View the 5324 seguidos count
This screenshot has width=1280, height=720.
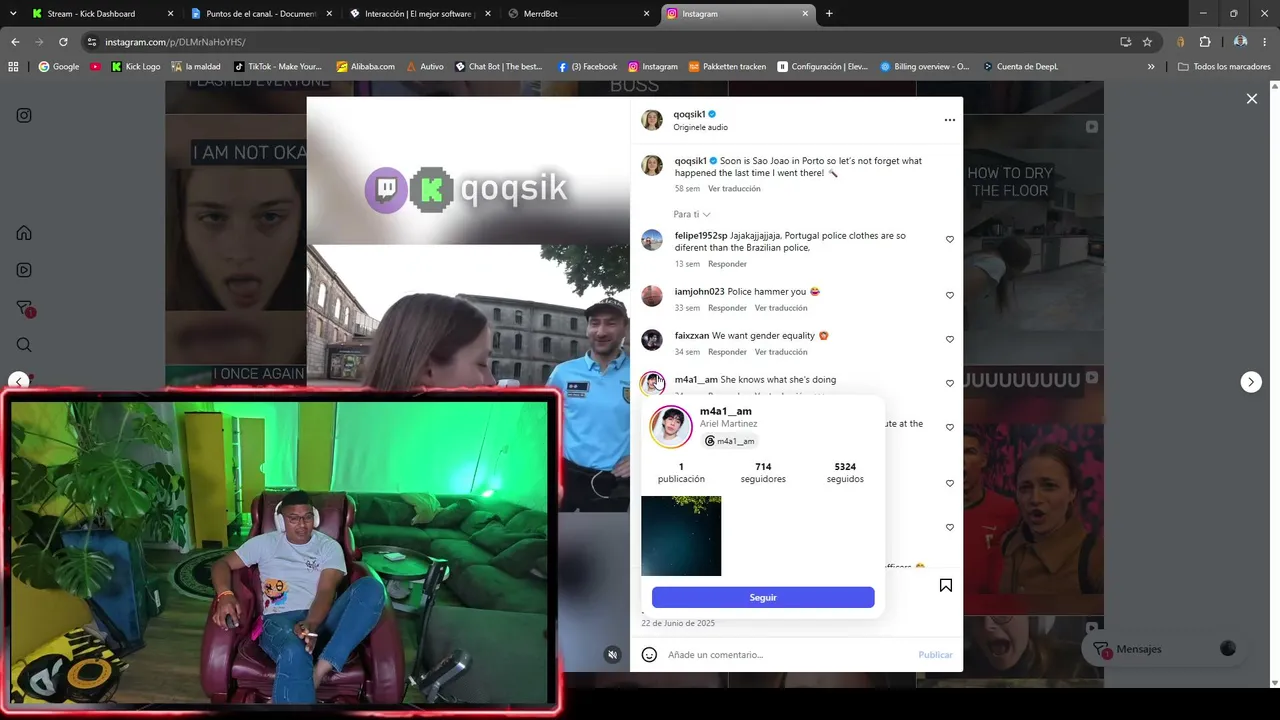845,473
